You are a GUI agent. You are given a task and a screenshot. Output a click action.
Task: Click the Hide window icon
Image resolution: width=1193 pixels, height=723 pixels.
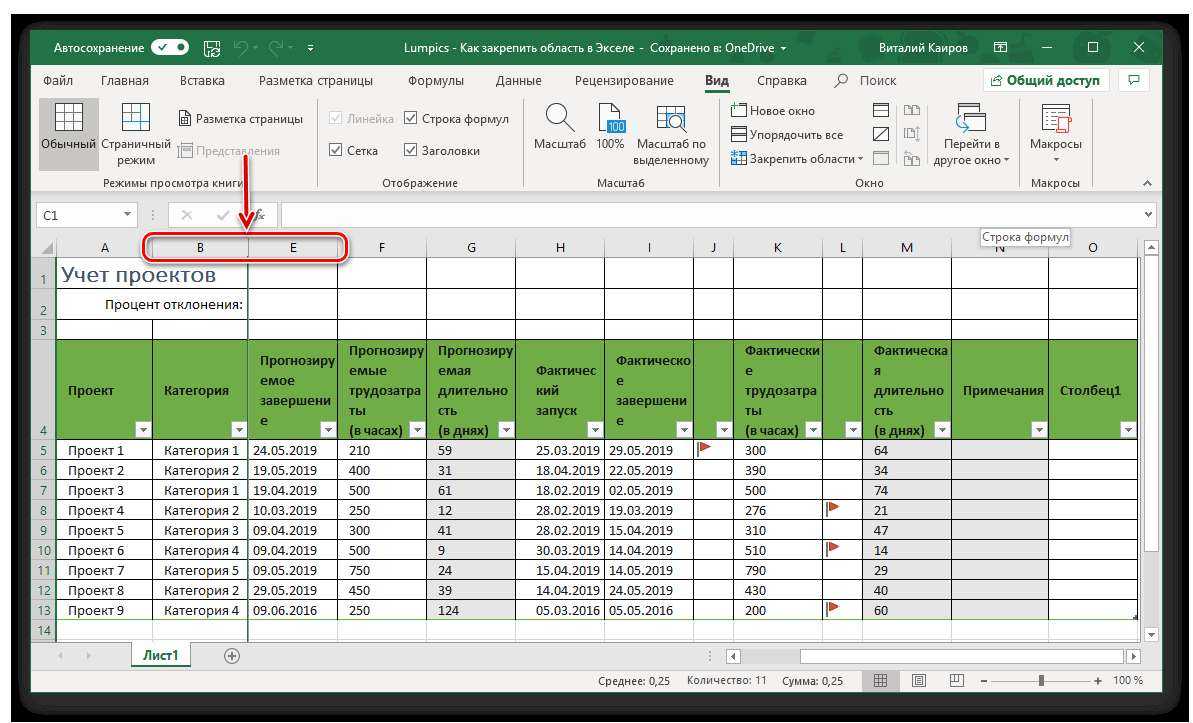881,135
